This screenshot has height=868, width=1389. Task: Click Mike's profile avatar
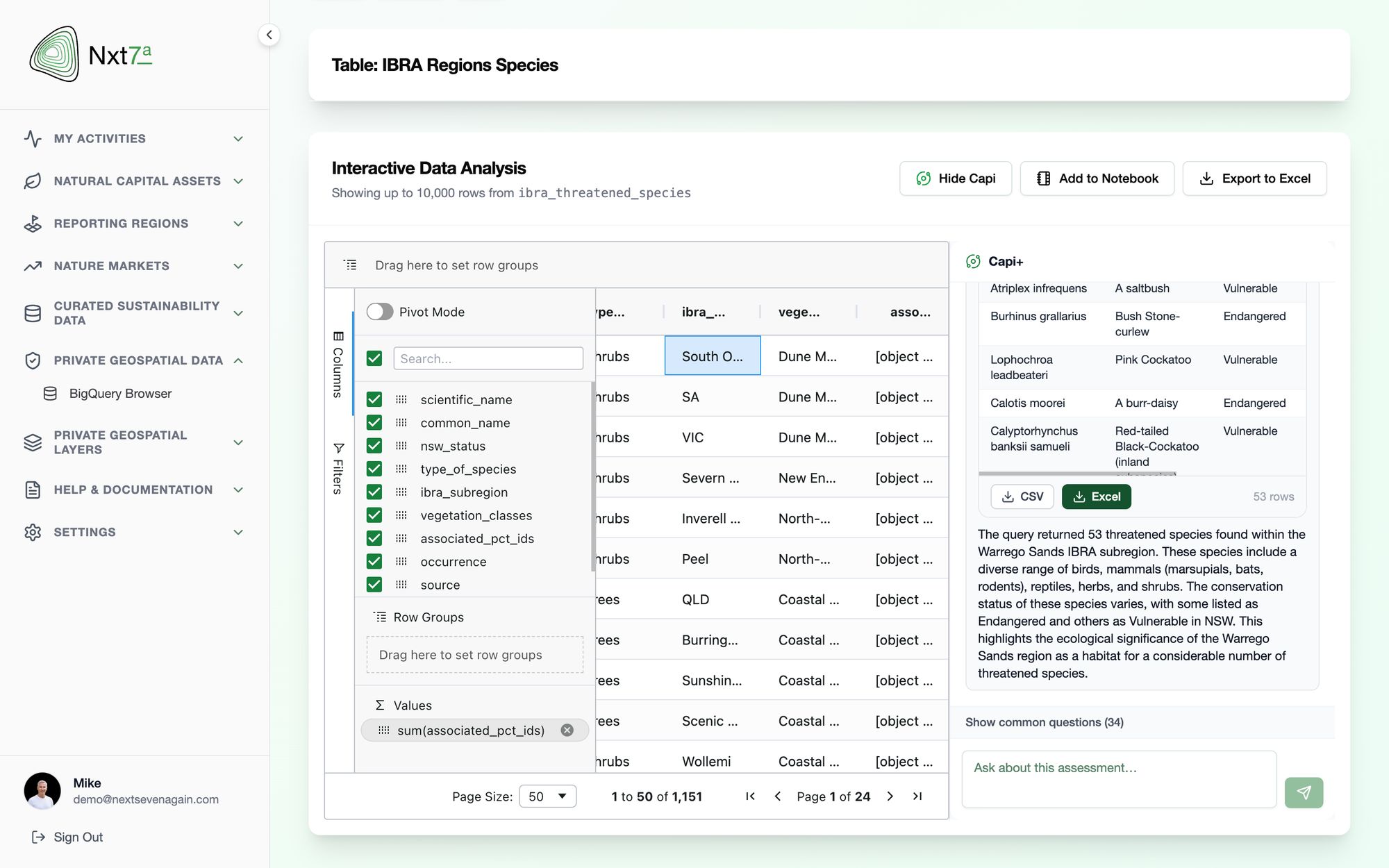pos(42,791)
